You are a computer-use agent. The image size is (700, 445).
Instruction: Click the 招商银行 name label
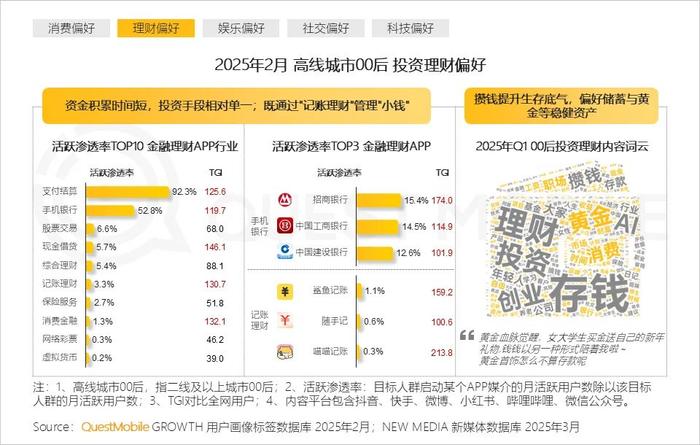330,200
